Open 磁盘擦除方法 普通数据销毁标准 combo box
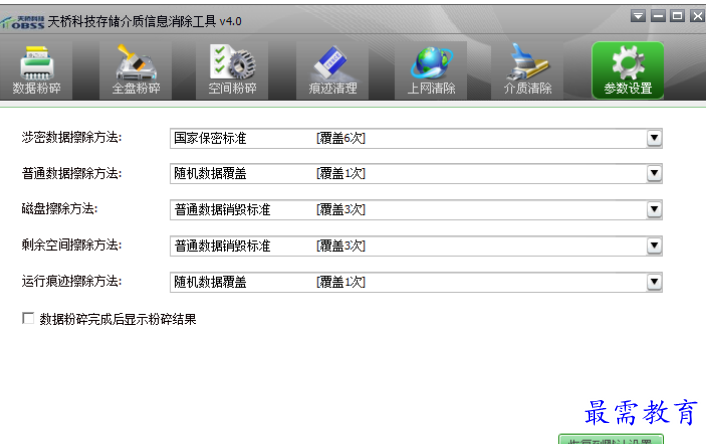Viewport: 706px width, 444px height. coord(416,209)
